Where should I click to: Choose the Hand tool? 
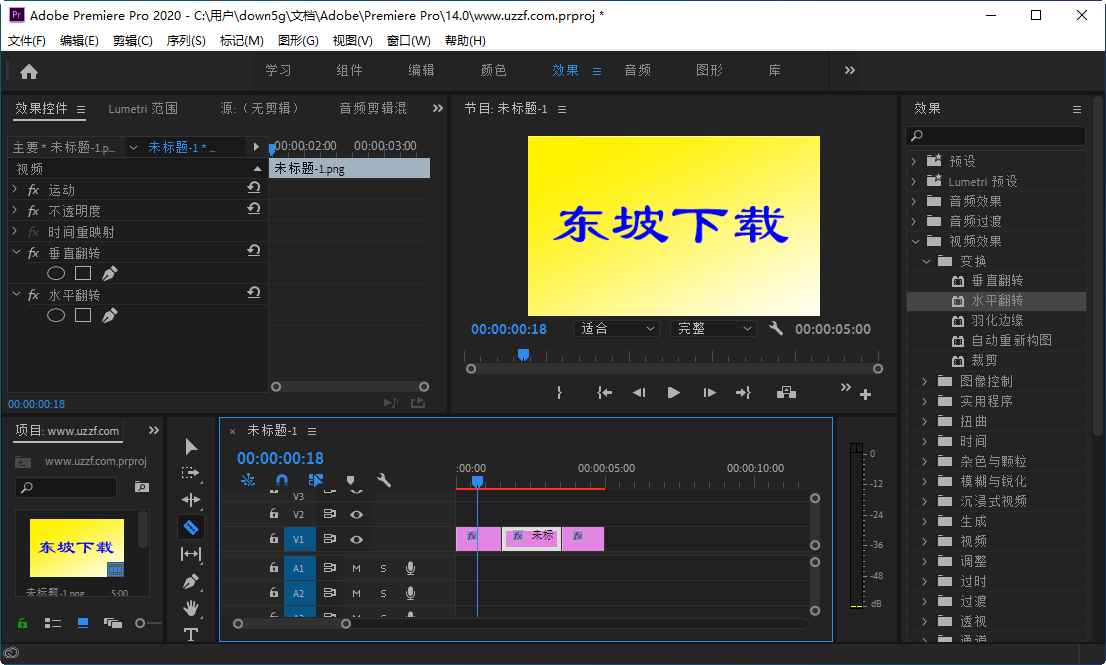tap(191, 607)
